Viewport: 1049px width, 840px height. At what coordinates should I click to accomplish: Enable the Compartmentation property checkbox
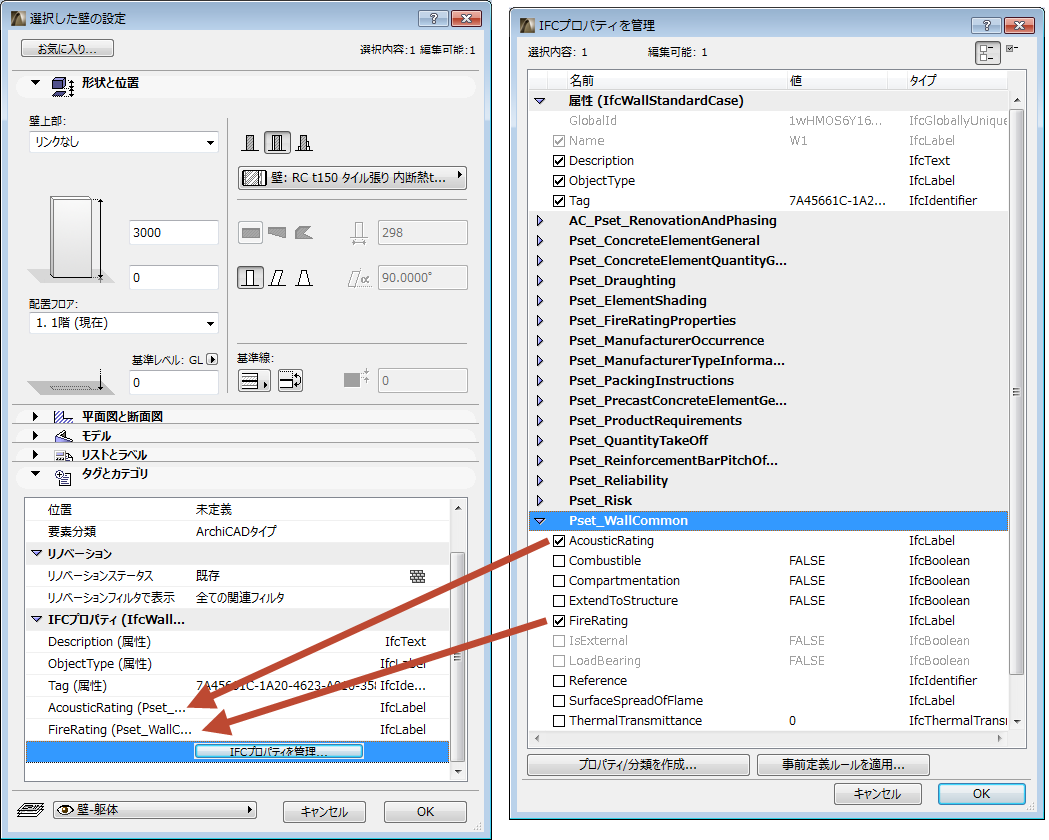(559, 581)
